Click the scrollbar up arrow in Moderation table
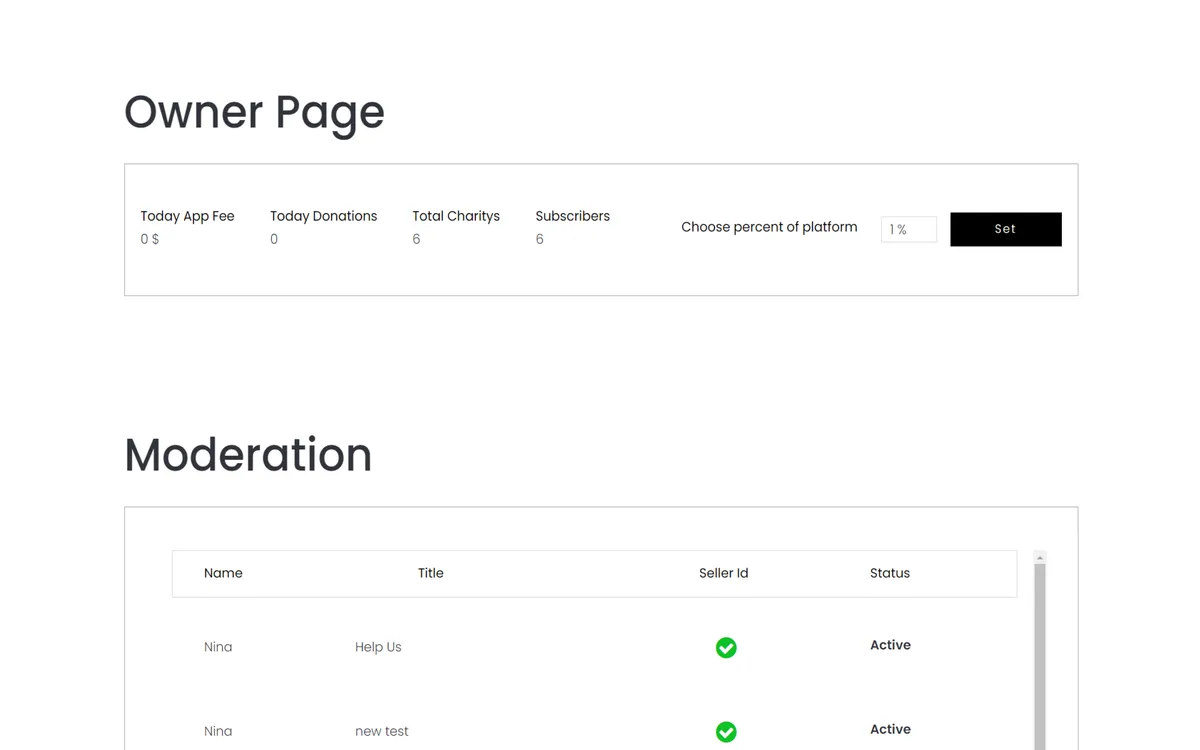This screenshot has height=750, width=1200. (x=1040, y=557)
